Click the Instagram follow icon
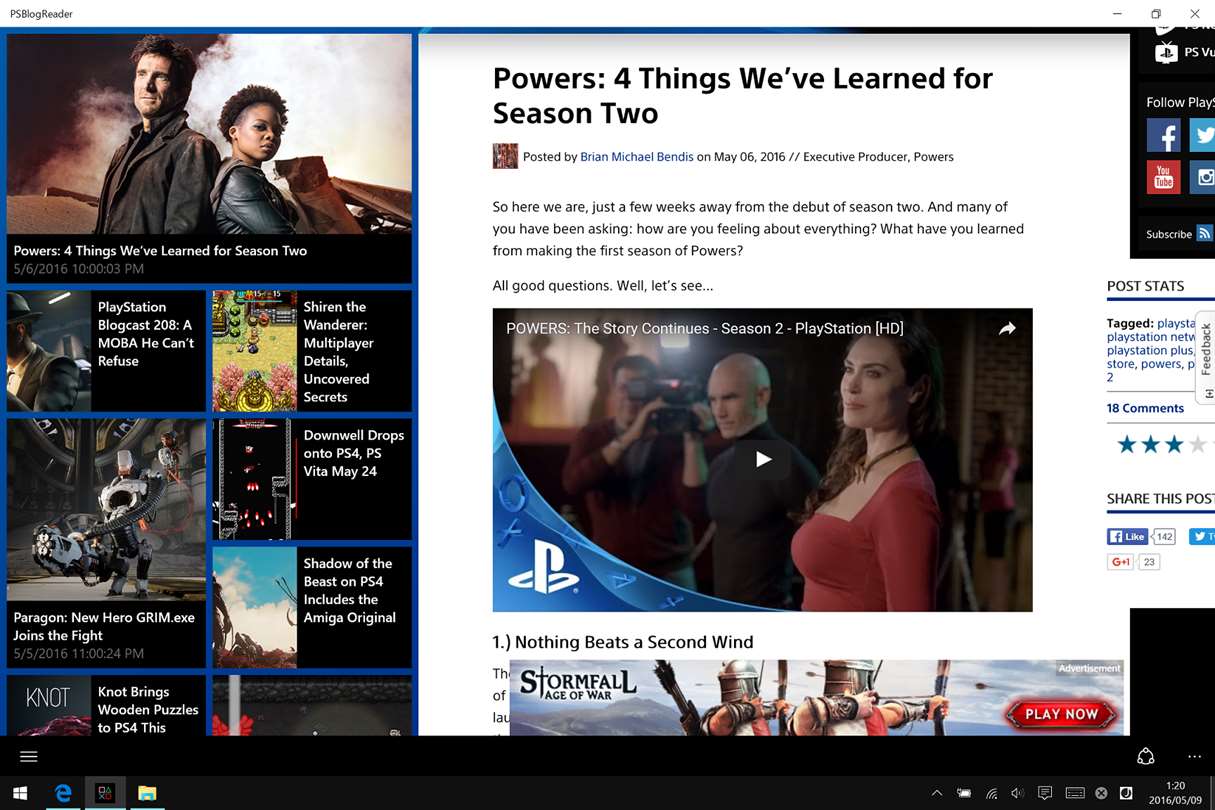Image resolution: width=1215 pixels, height=810 pixels. click(1202, 177)
